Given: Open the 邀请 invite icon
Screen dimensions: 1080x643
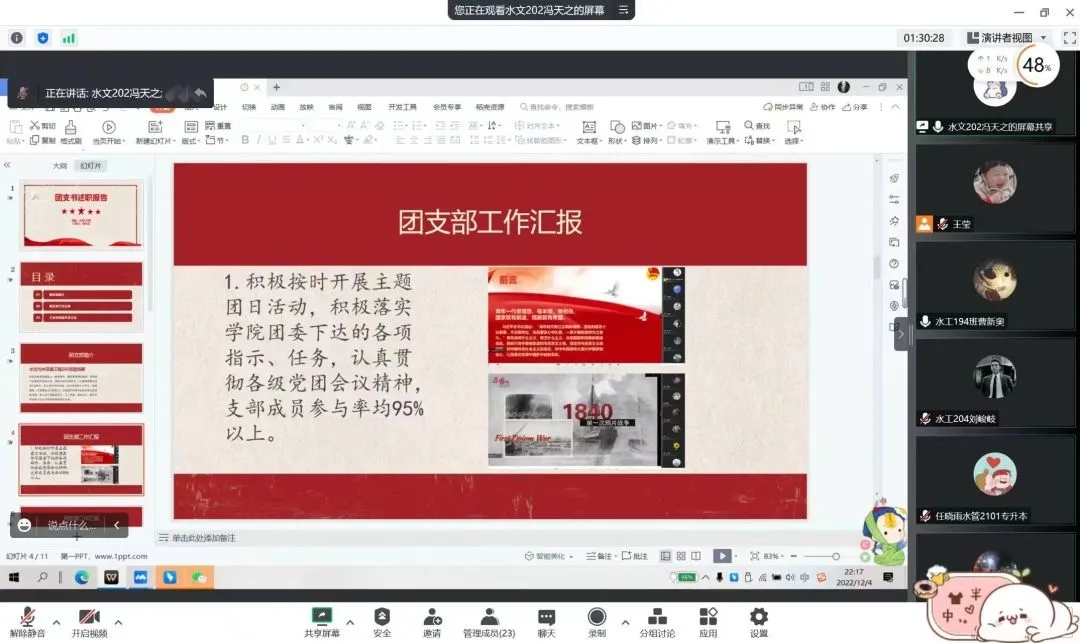Looking at the screenshot, I should (x=432, y=622).
